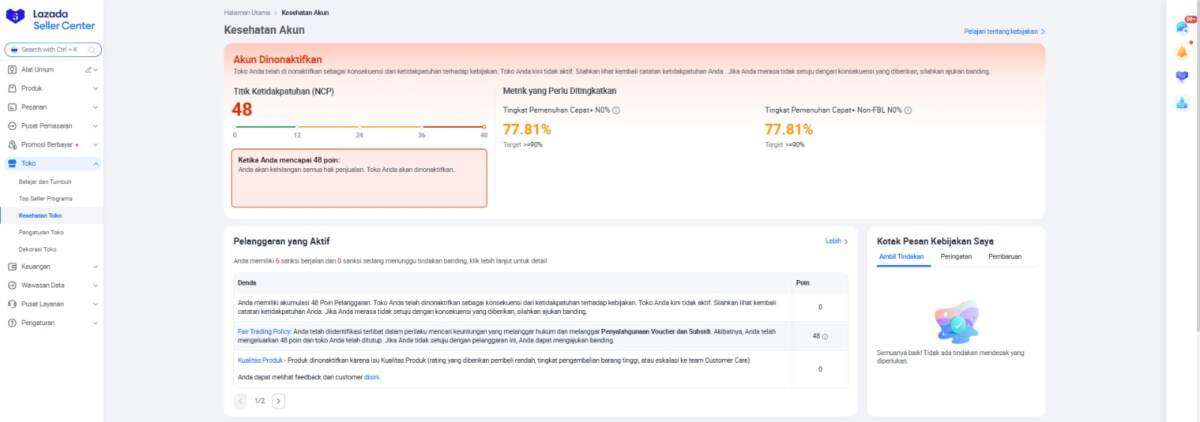
Task: Open Pengaturan Toko submenu item
Action: click(x=41, y=232)
